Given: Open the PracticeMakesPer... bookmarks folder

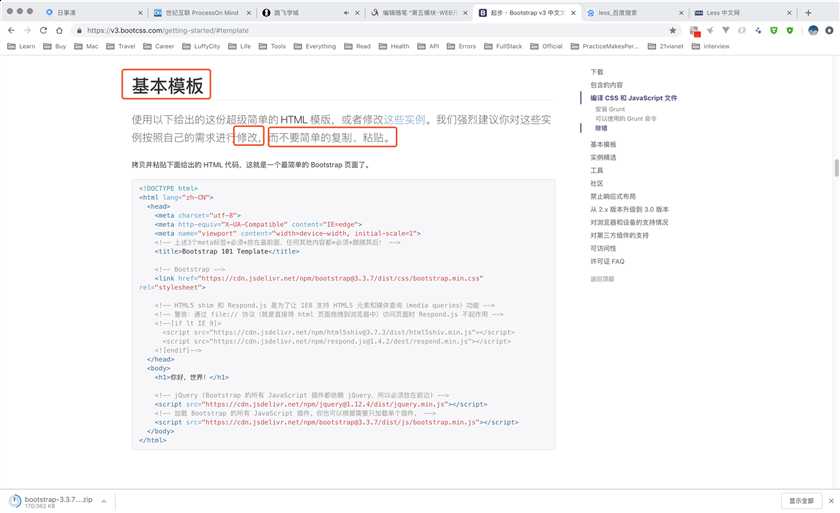Looking at the screenshot, I should click(605, 47).
